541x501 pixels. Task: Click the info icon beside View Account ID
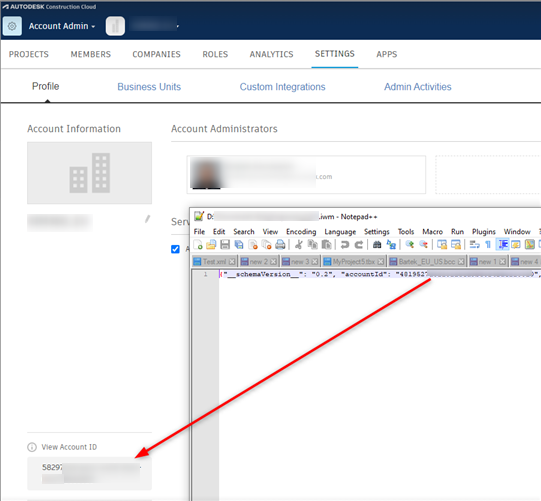coord(32,447)
